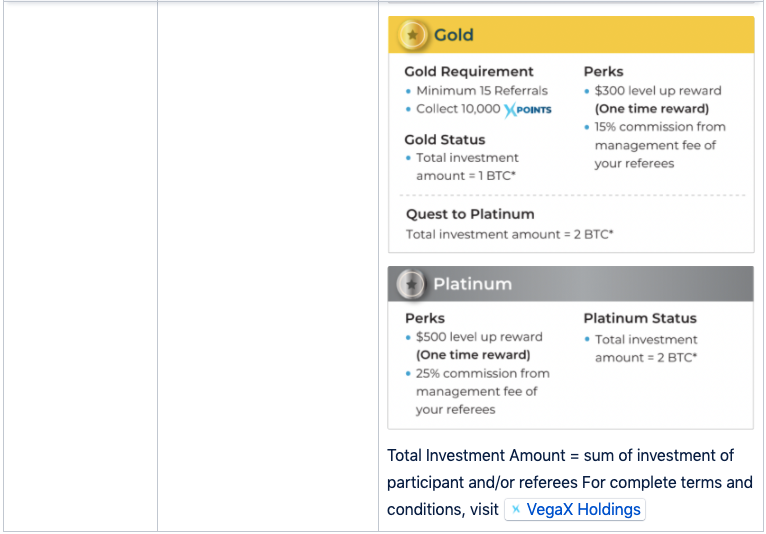The image size is (766, 534).
Task: Click the Platinum Status heading
Action: [640, 318]
